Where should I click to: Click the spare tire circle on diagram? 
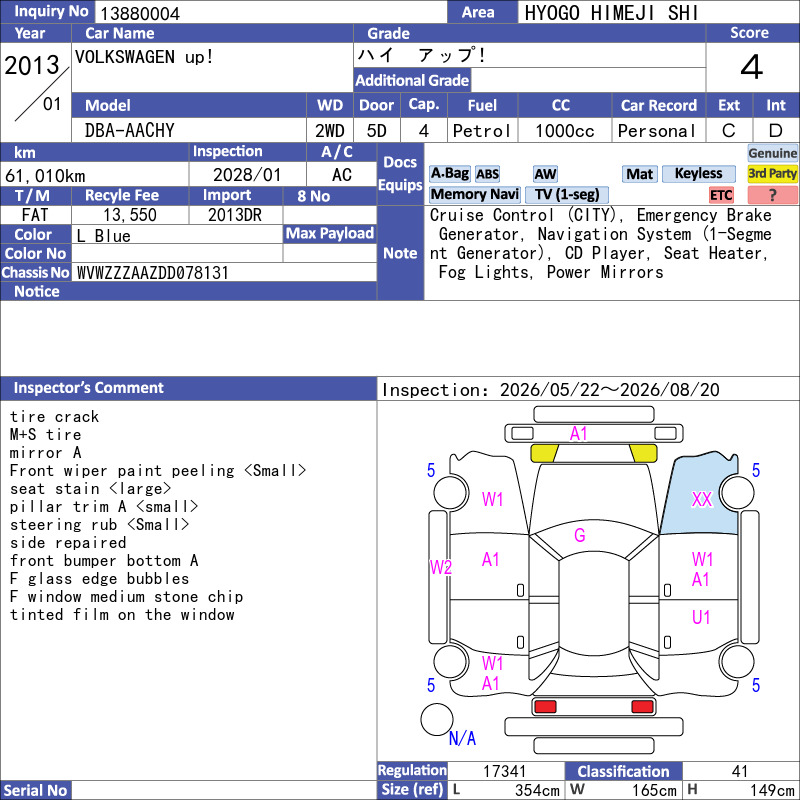437,719
